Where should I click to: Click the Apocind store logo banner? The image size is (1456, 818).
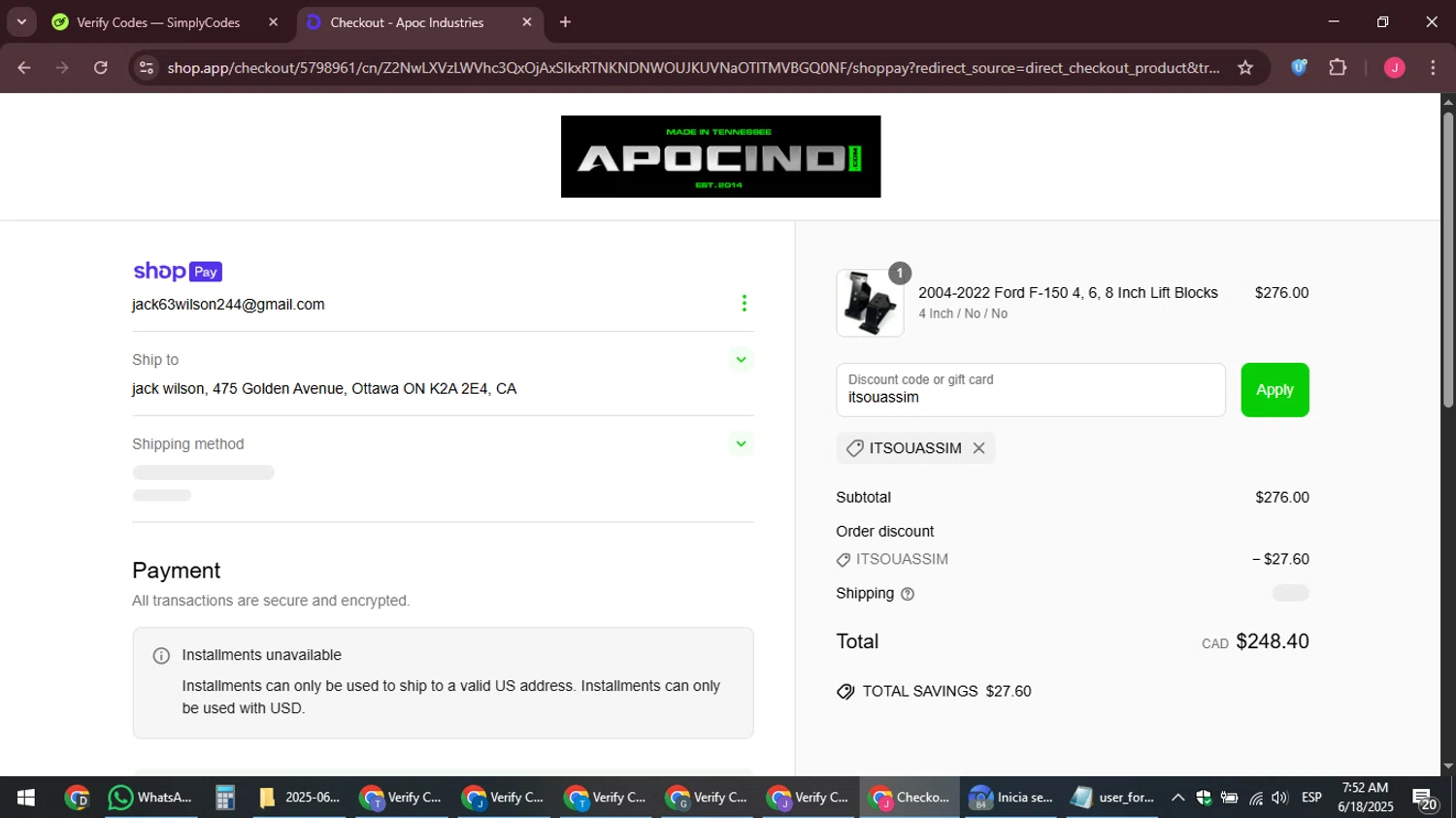720,157
